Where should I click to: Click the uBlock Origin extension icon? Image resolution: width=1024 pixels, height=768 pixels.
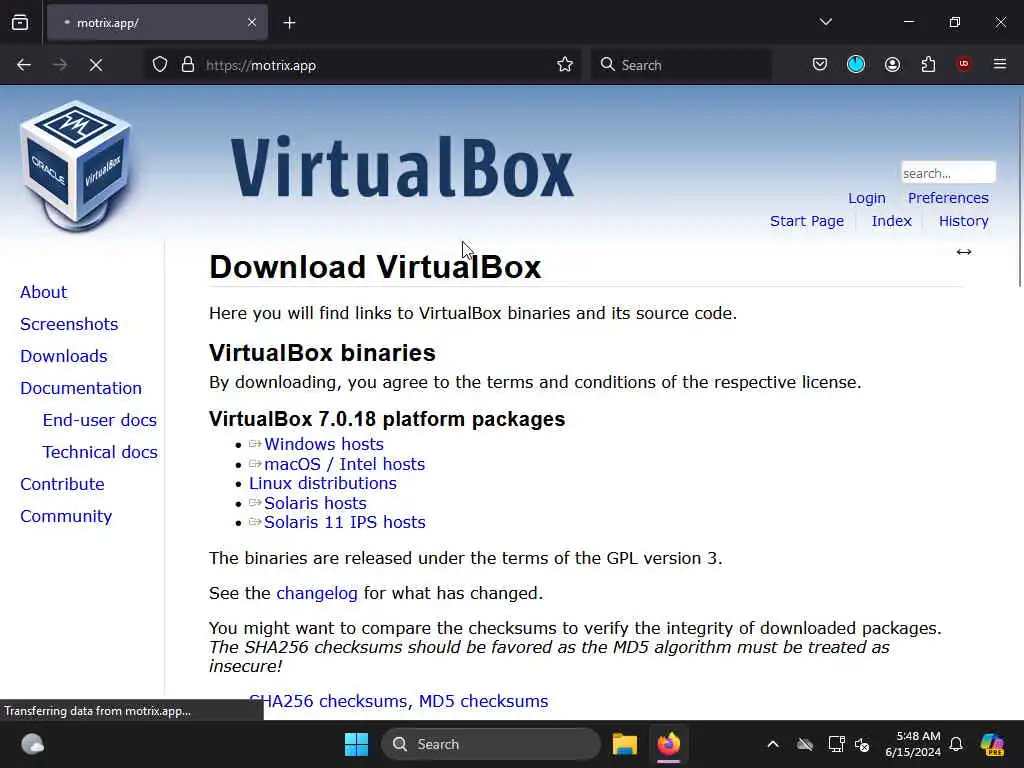click(963, 64)
